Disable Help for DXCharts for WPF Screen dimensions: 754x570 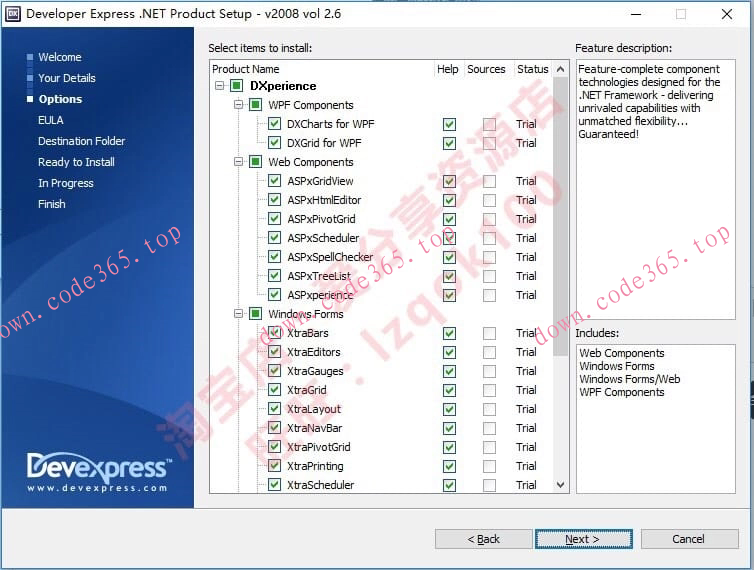(x=449, y=124)
